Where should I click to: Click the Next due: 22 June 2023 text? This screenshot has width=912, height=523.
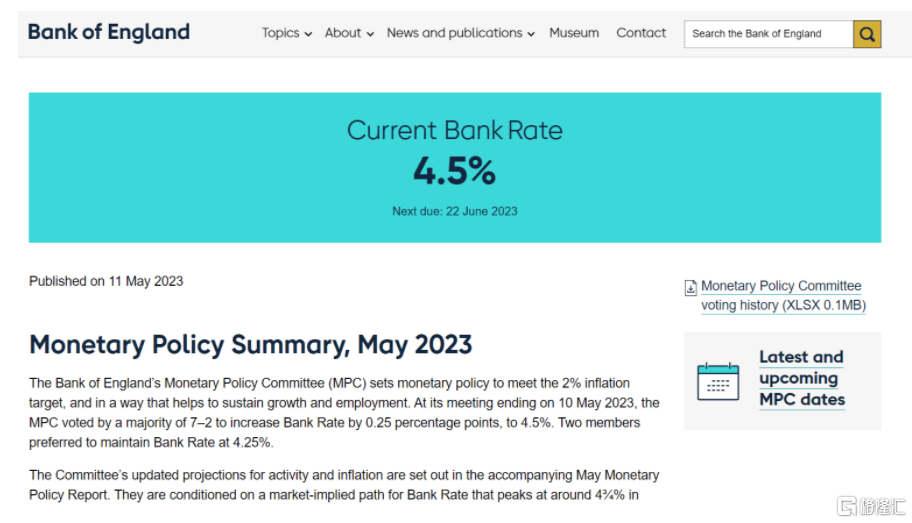(x=454, y=212)
